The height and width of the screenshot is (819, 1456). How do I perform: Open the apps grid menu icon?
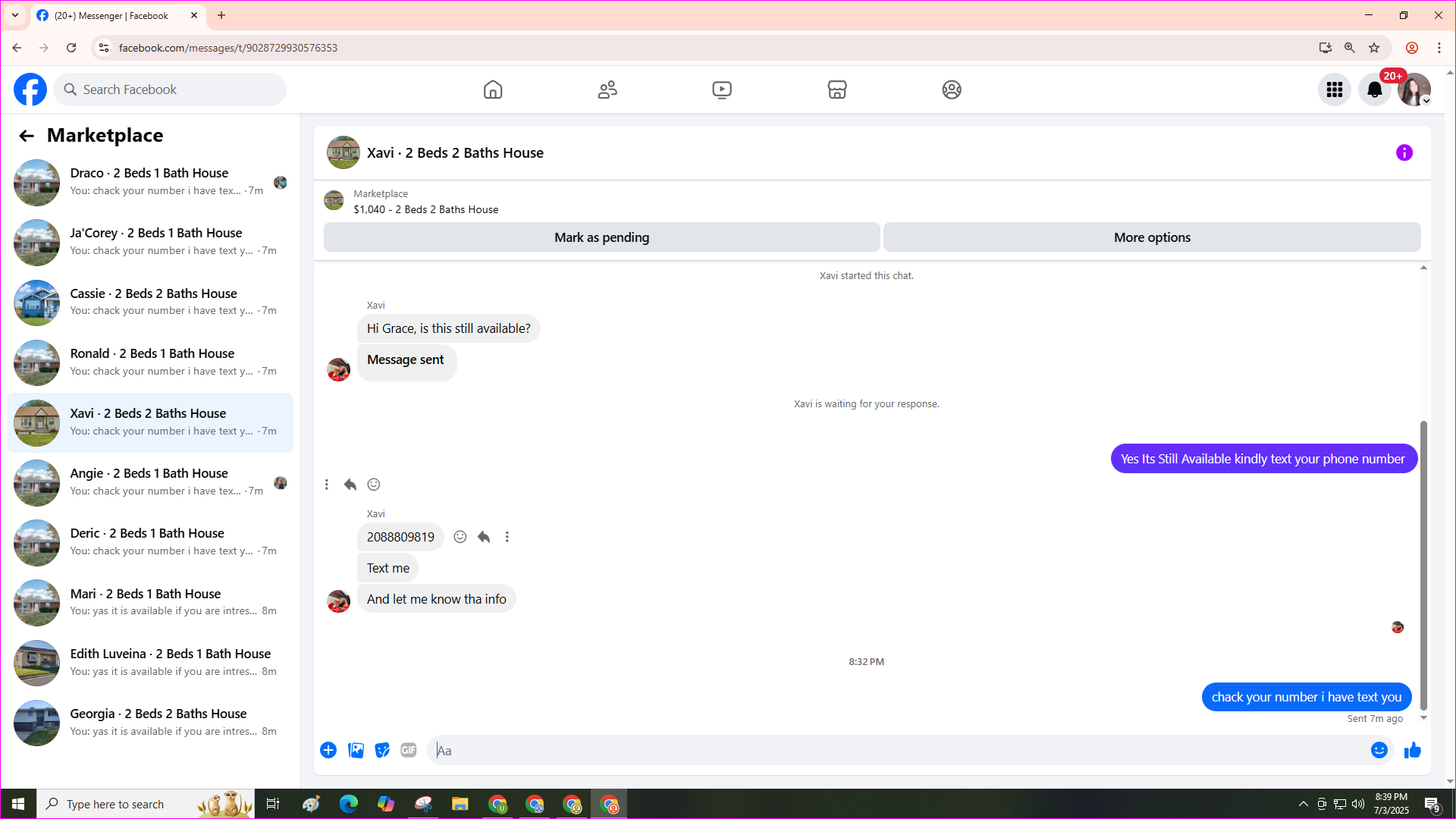[x=1335, y=89]
